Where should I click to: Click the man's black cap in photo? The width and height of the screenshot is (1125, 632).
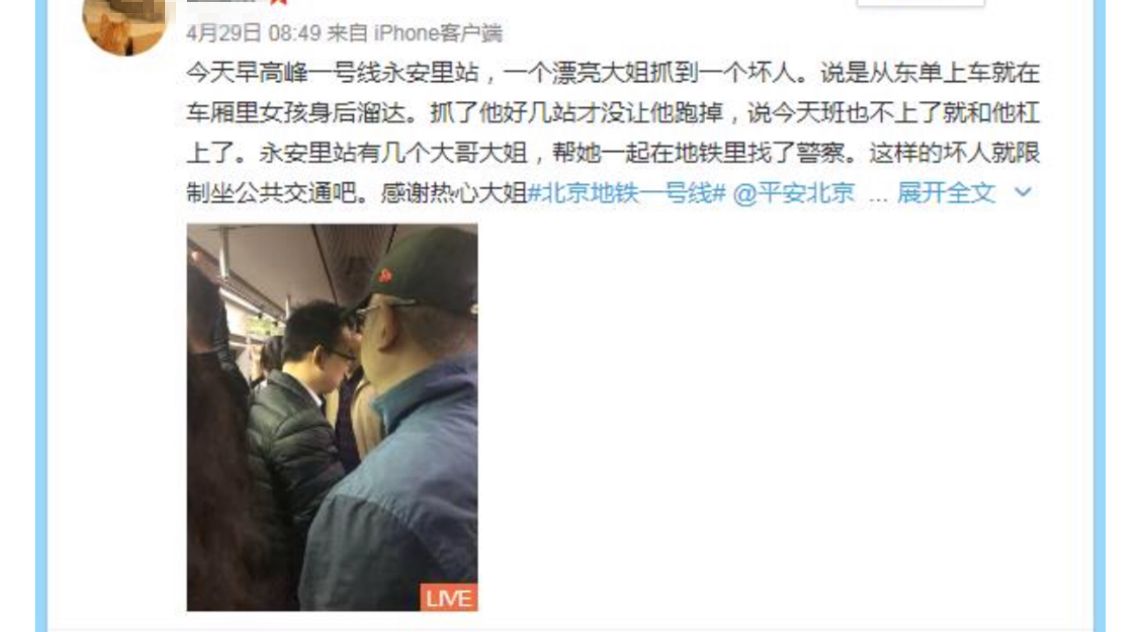[423, 269]
